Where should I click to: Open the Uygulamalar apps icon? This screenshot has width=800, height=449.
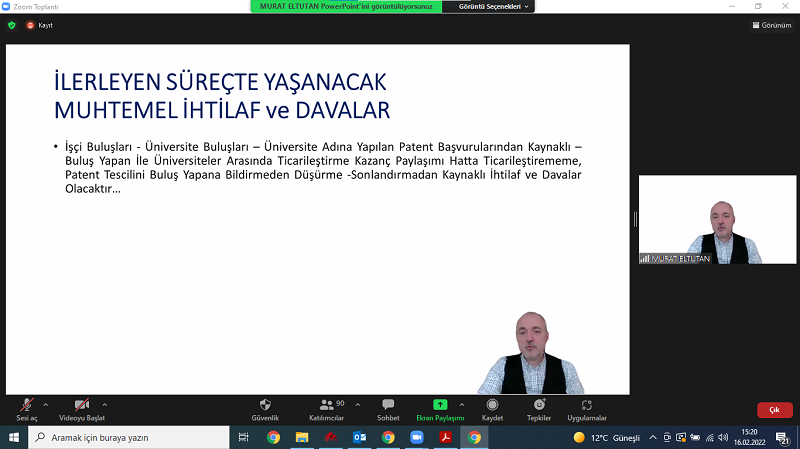[586, 405]
